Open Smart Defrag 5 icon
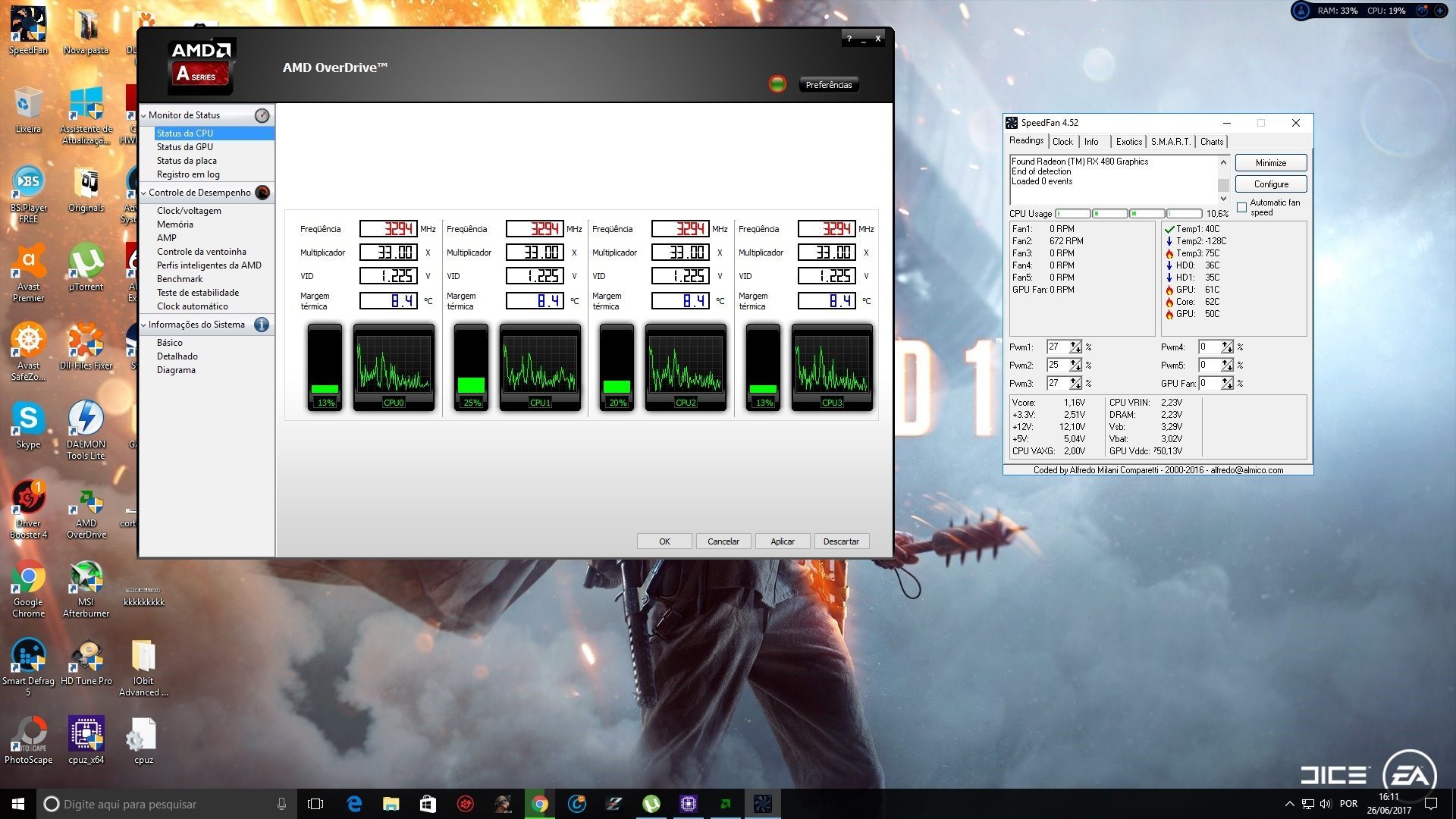This screenshot has height=819, width=1456. click(28, 667)
